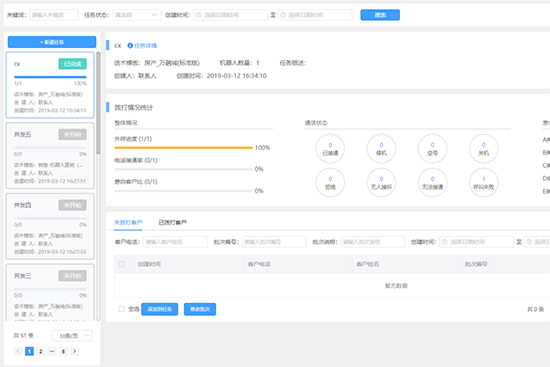The image size is (550, 367).
Task: Click the task list vertical scrollbar
Action: click(99, 103)
